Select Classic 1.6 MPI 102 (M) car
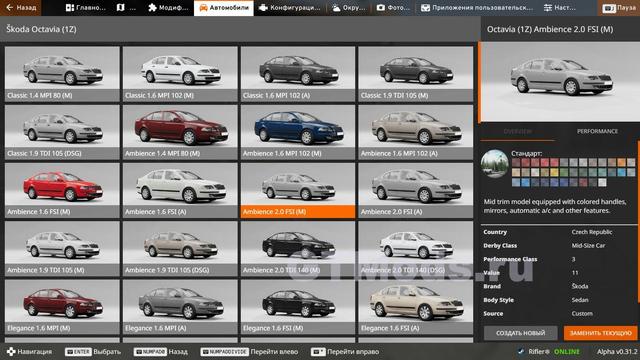This screenshot has width=640, height=360. (180, 74)
